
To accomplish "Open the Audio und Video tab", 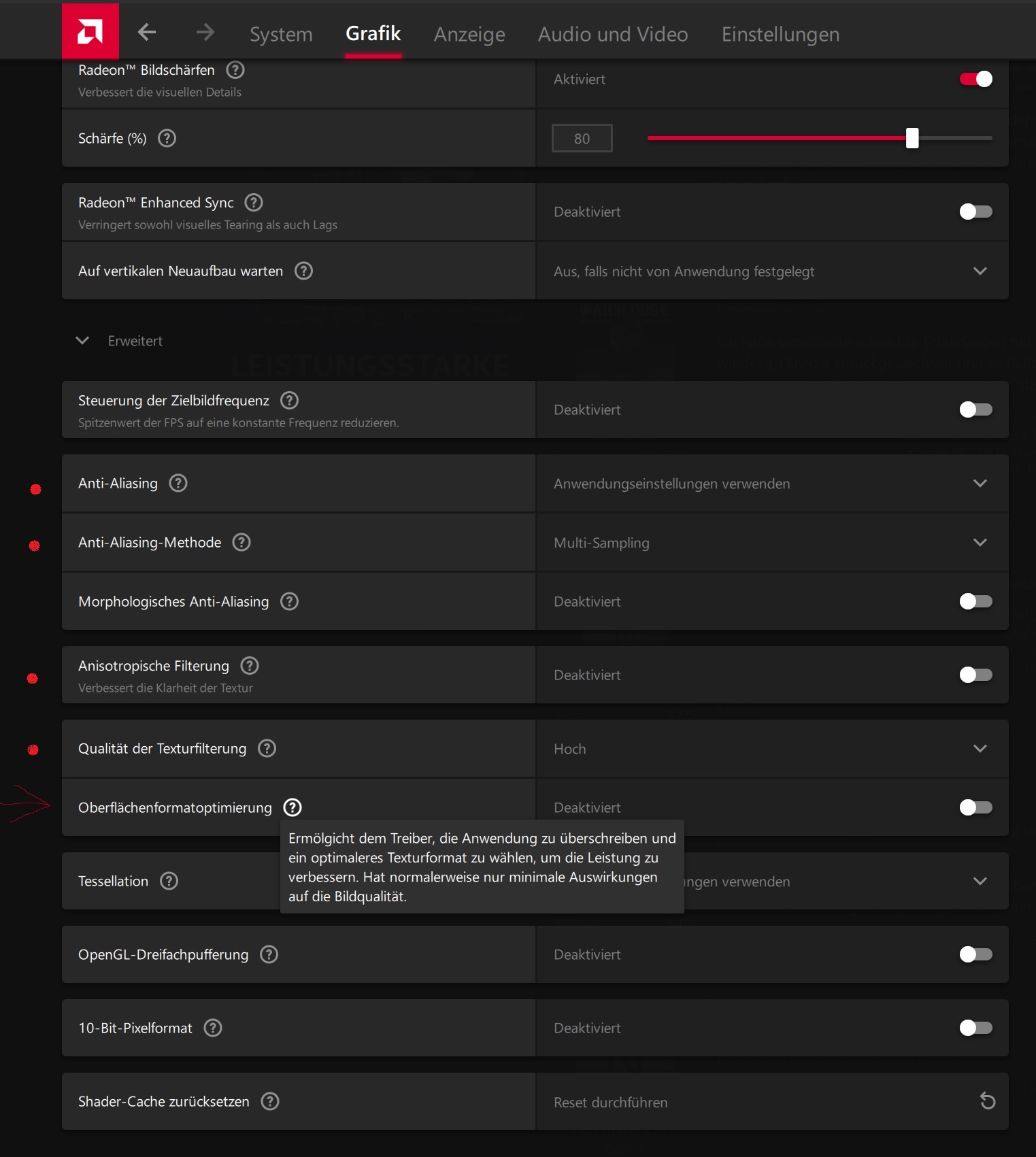I will coord(613,34).
